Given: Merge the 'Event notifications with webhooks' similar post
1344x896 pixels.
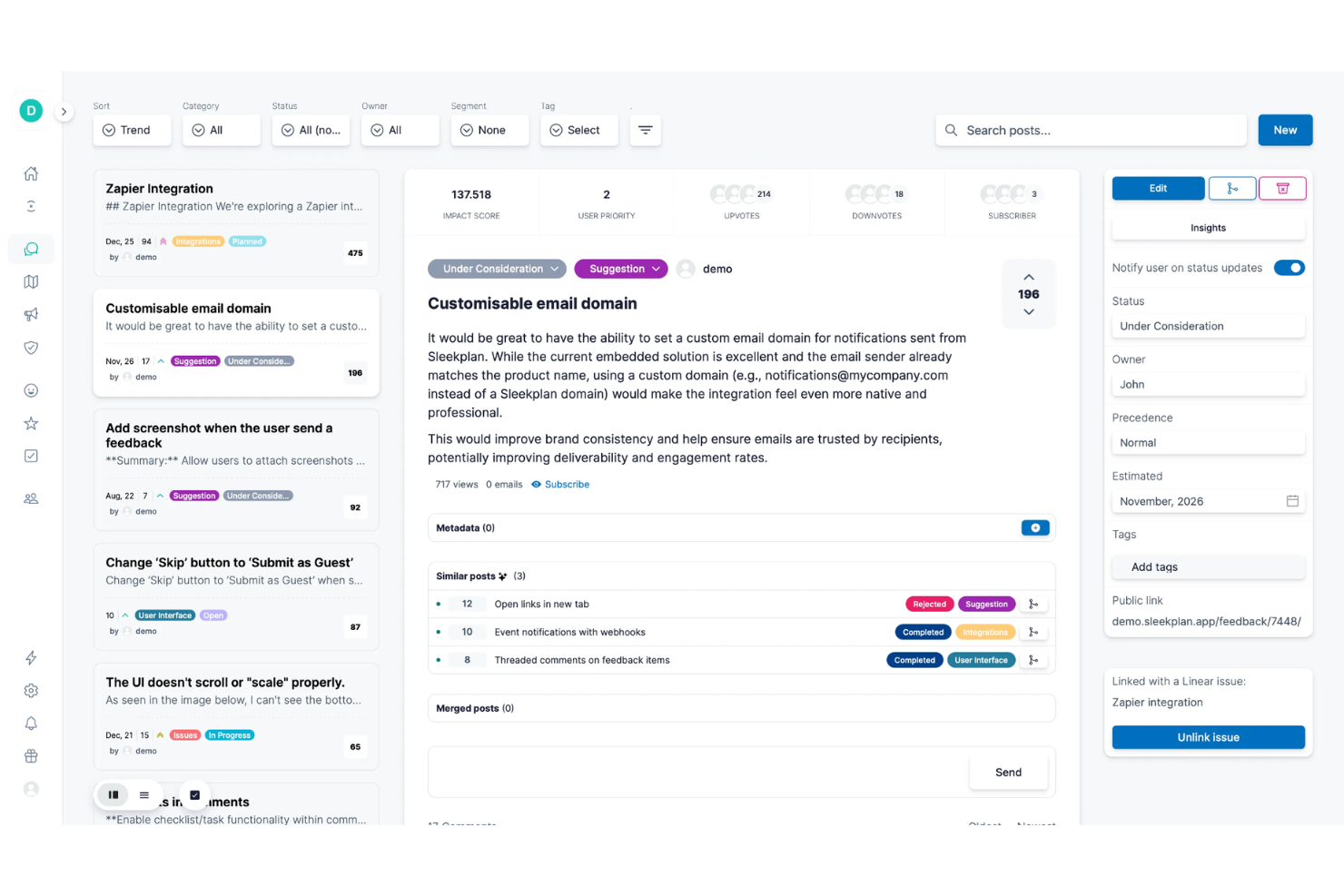Looking at the screenshot, I should coord(1033,632).
